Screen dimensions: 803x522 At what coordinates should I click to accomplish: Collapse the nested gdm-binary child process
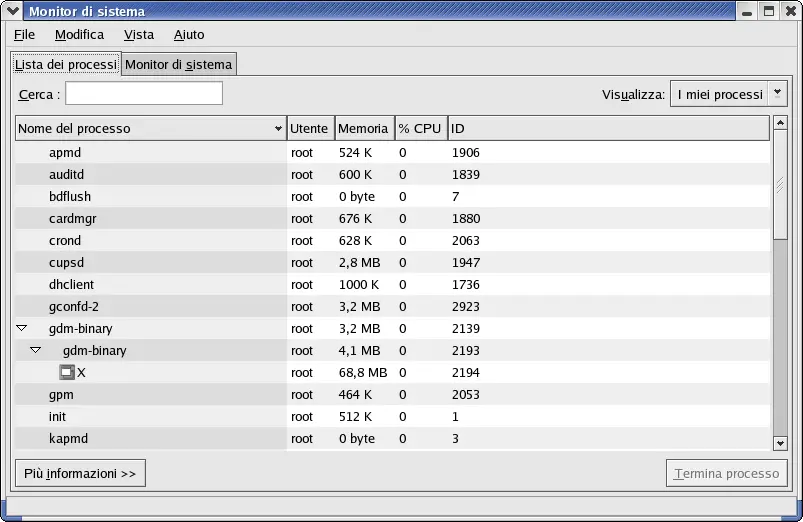pos(35,350)
